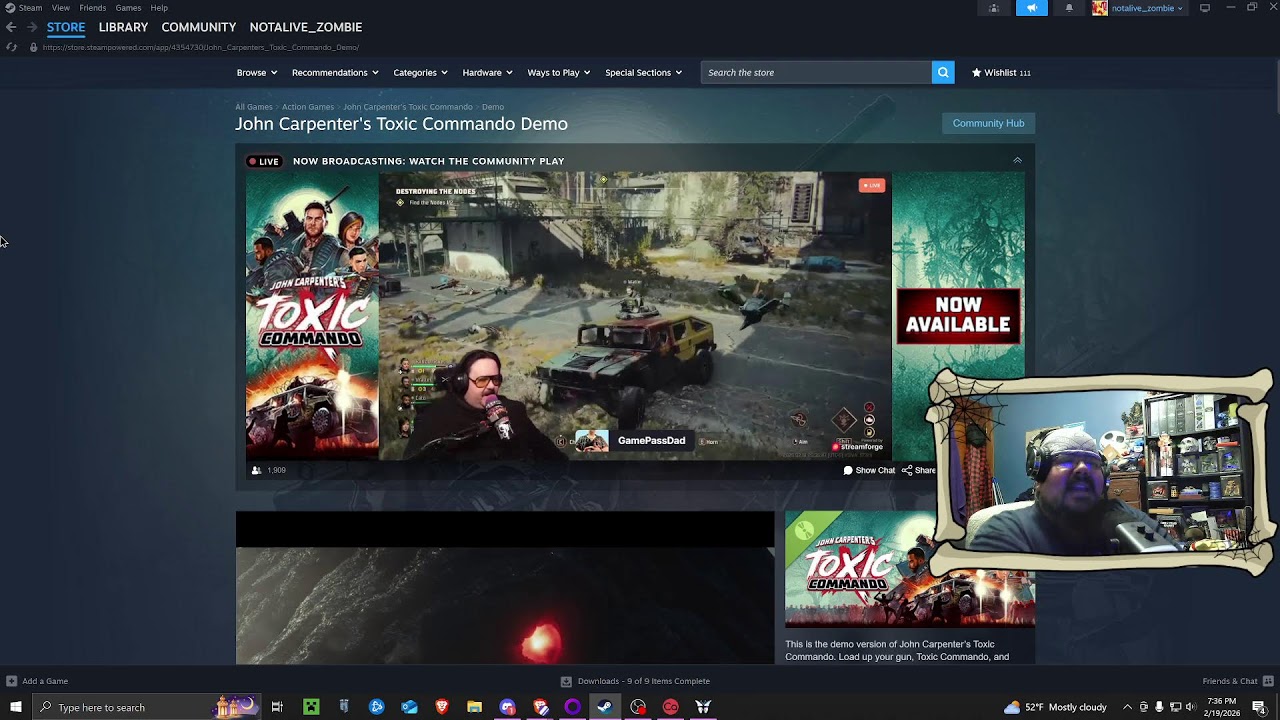1280x720 pixels.
Task: Open Steam from the Windows taskbar
Action: click(605, 707)
